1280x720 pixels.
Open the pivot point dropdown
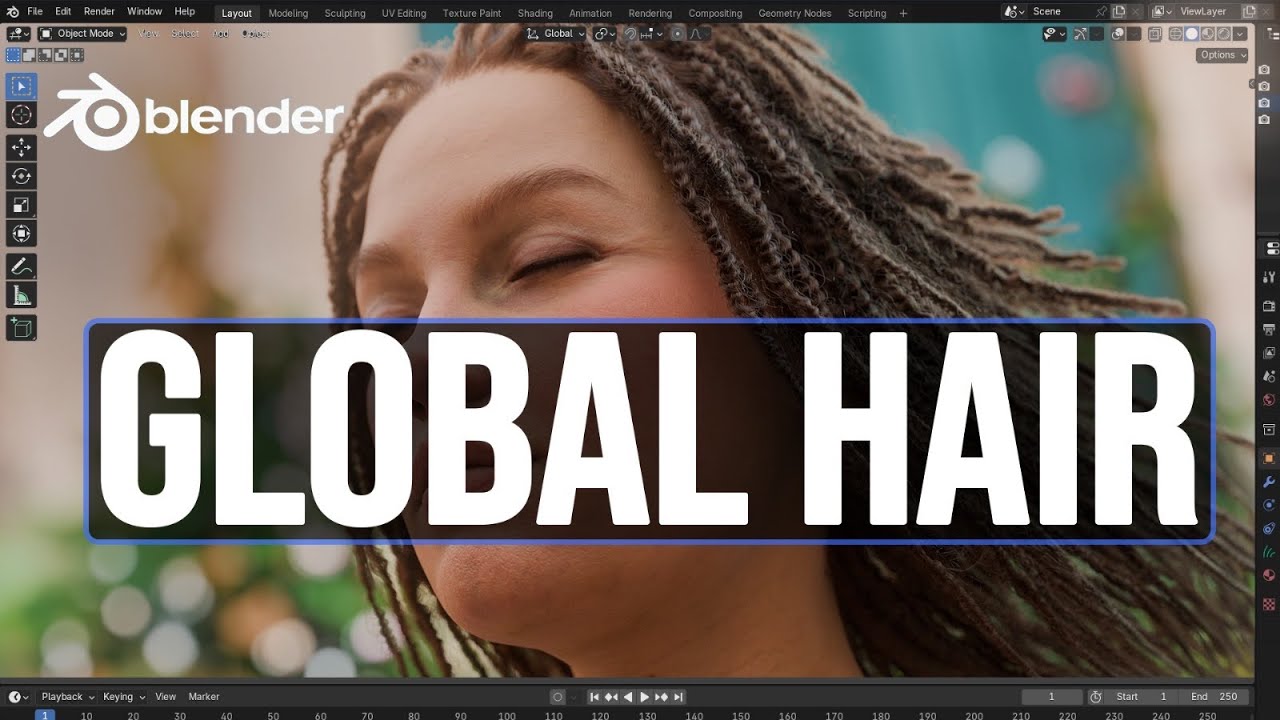[604, 34]
